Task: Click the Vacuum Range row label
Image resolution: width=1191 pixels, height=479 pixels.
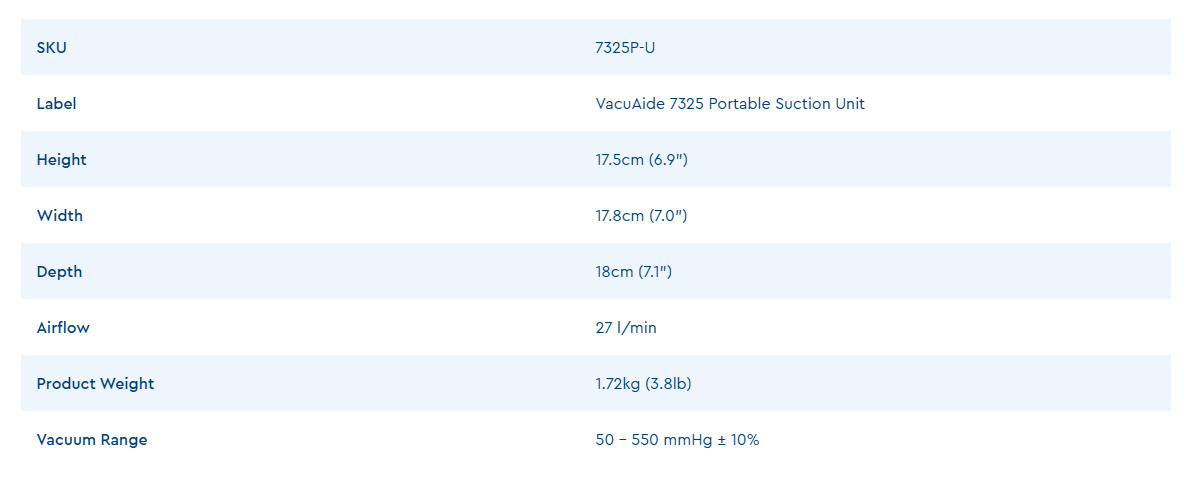Action: [92, 439]
